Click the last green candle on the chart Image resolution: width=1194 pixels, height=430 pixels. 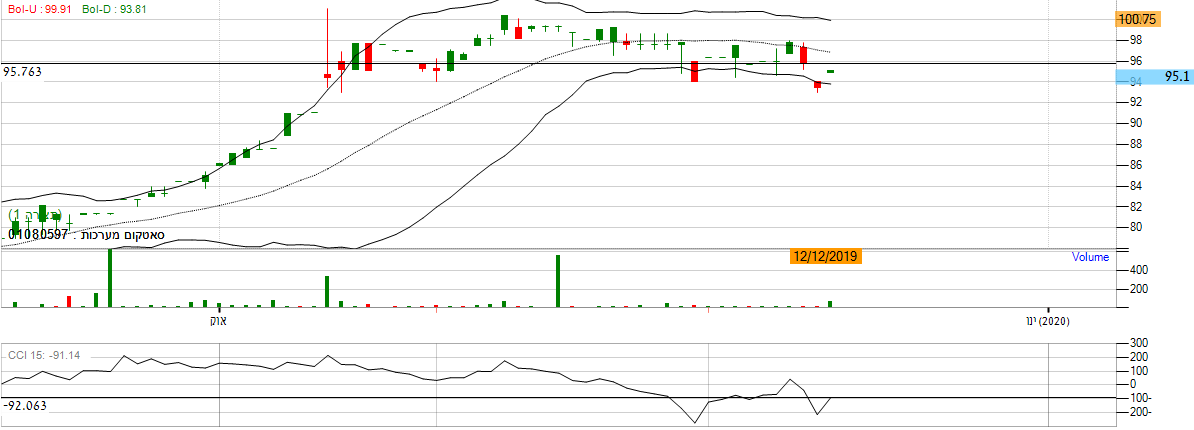click(830, 72)
